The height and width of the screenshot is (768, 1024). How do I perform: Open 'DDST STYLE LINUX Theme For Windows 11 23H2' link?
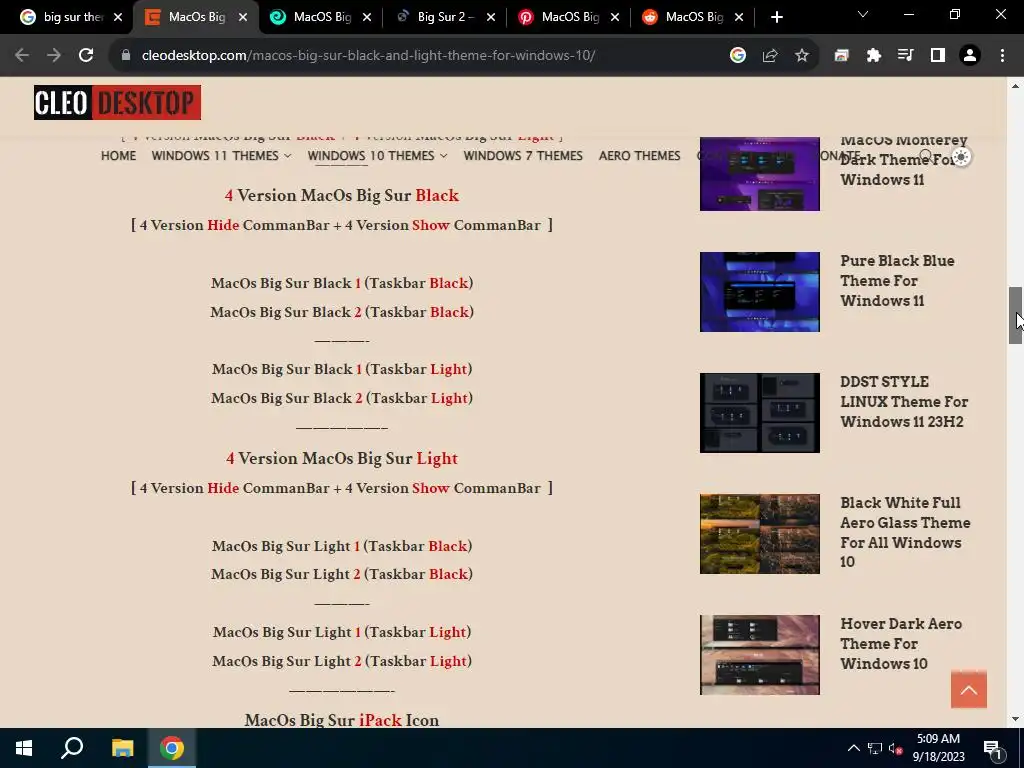(904, 402)
